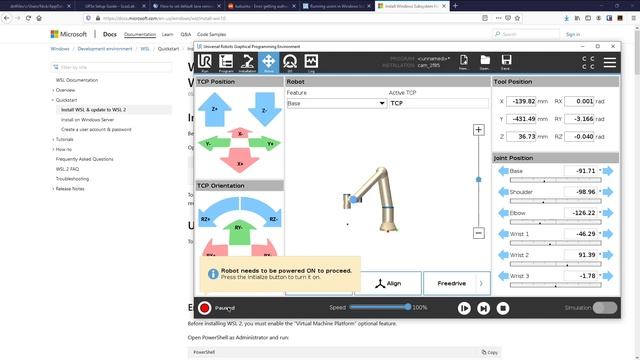Decrease Elbow joint with left arrow
640x360 pixels.
[x=503, y=213]
